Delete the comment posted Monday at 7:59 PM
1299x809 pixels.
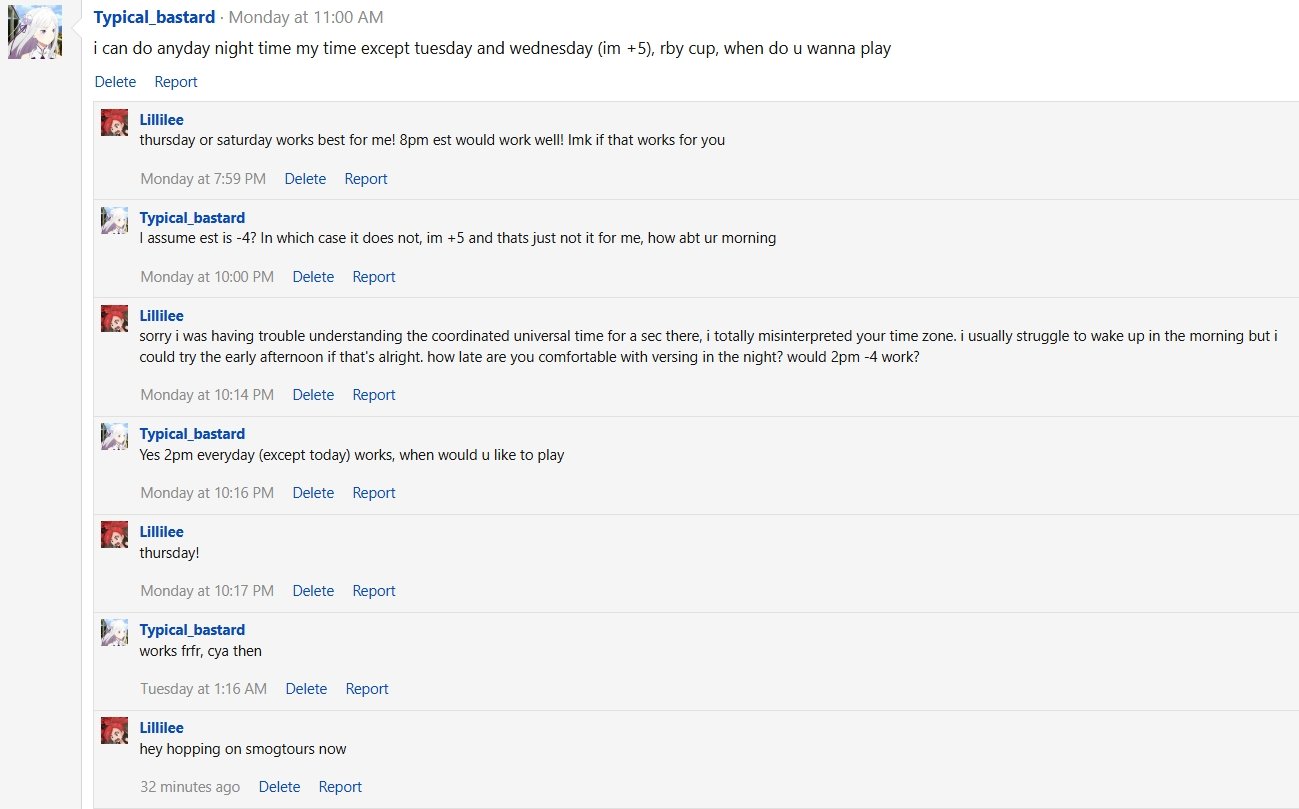[305, 179]
